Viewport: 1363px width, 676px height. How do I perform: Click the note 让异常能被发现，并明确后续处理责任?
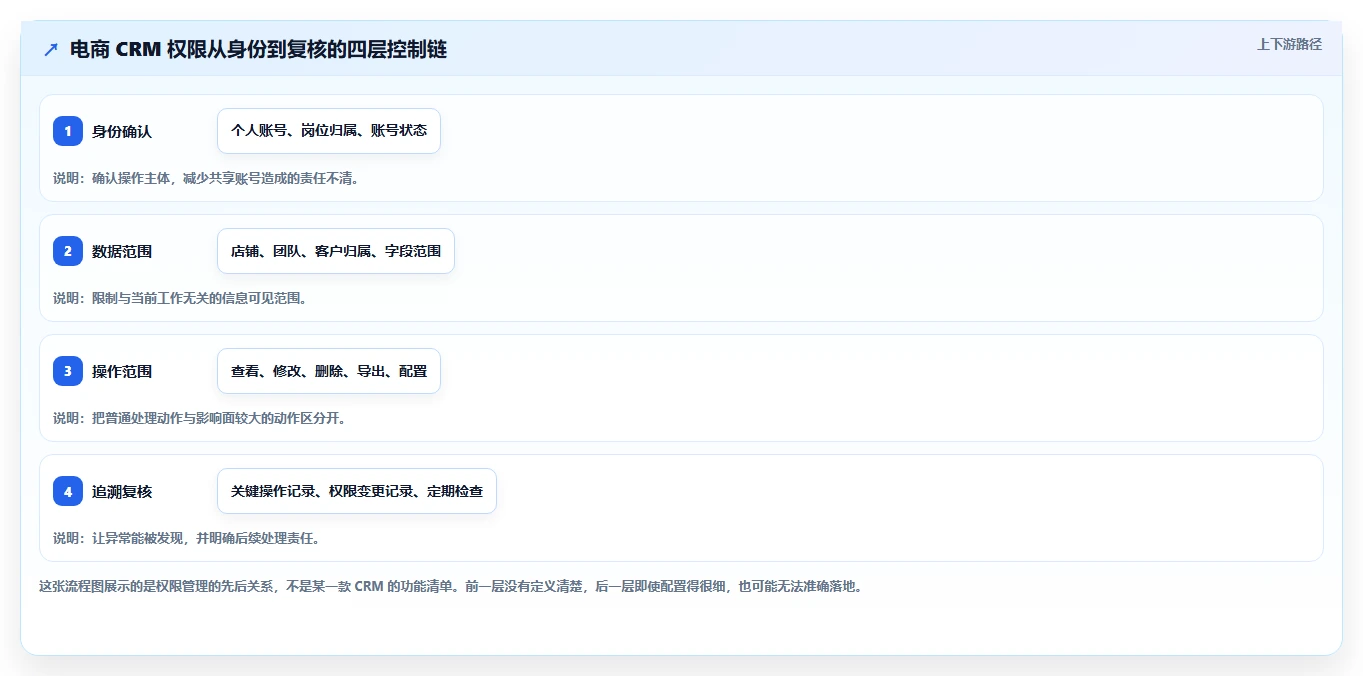click(186, 538)
